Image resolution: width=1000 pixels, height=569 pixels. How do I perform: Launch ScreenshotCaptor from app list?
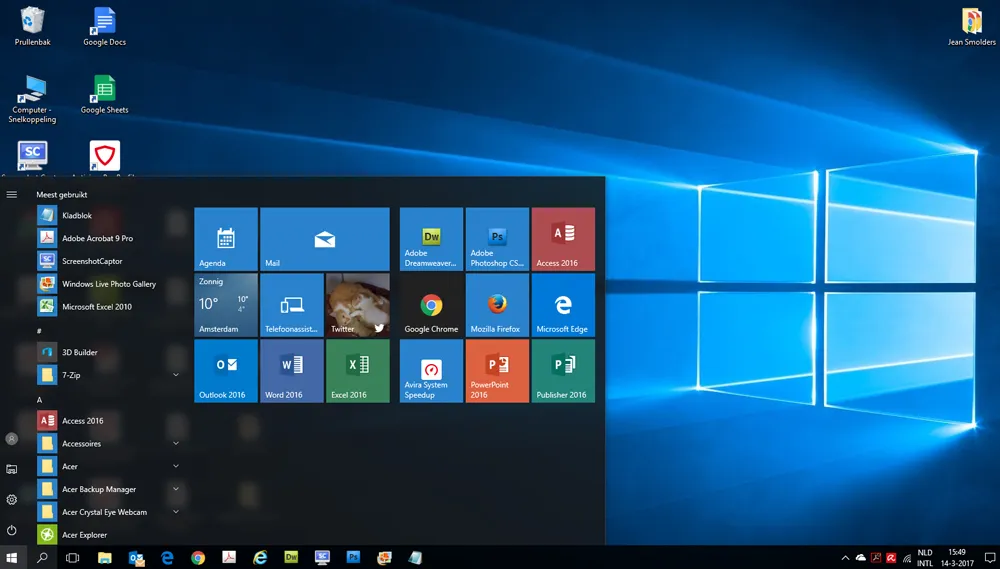[108, 262]
